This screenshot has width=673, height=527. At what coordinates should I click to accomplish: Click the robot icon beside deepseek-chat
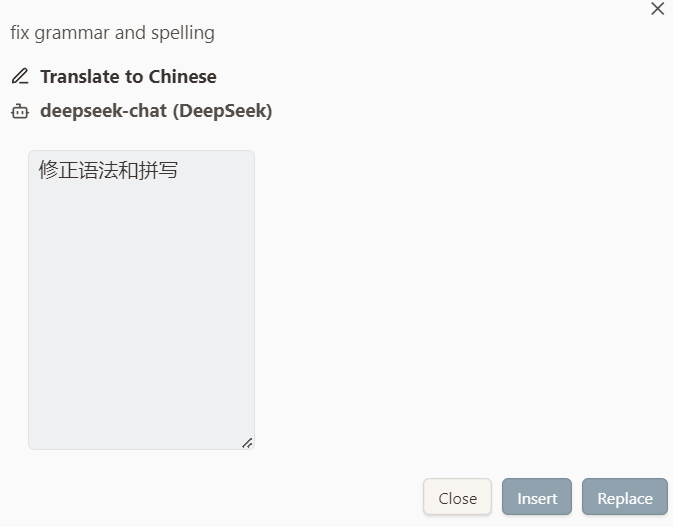[x=20, y=111]
